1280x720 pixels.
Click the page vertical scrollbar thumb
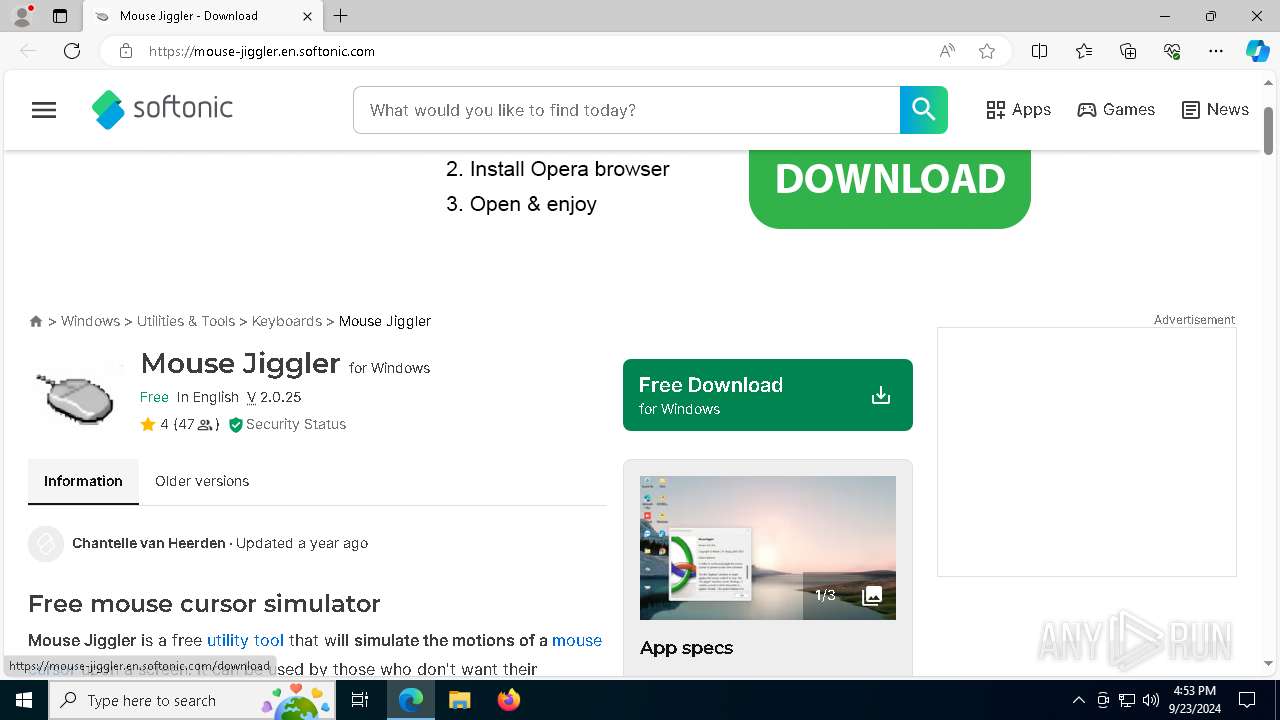coord(1269,130)
